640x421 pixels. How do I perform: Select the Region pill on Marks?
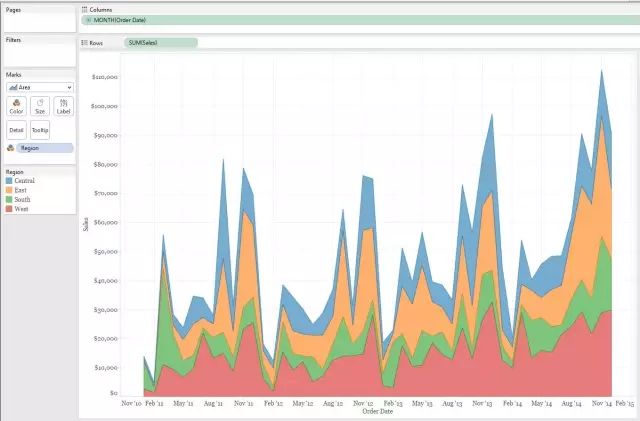pos(45,148)
